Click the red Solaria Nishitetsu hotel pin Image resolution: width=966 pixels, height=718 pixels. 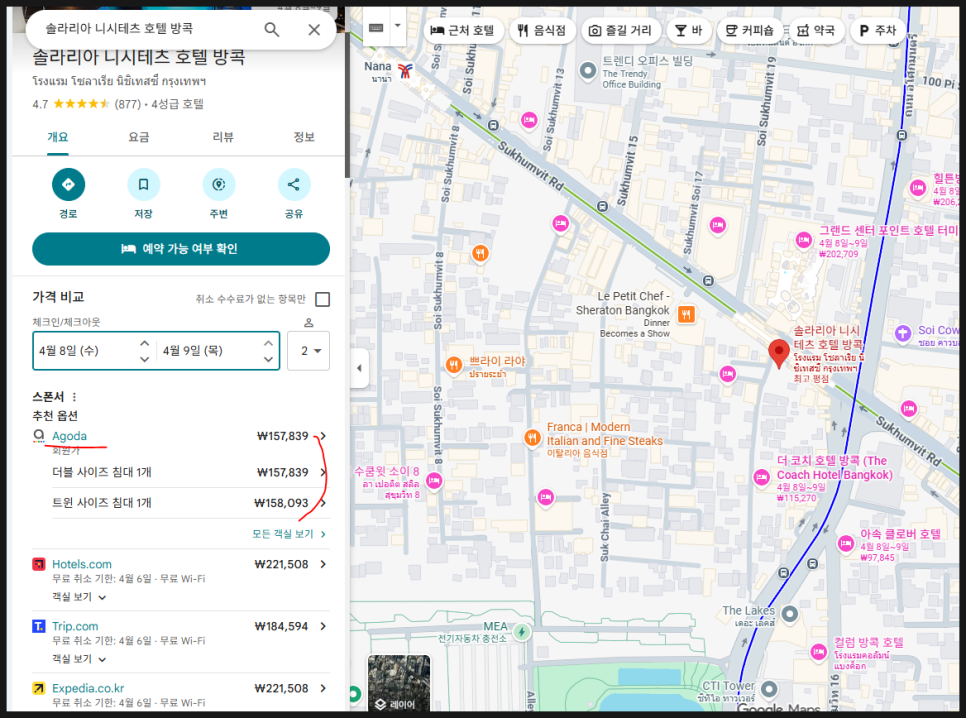pyautogui.click(x=779, y=354)
